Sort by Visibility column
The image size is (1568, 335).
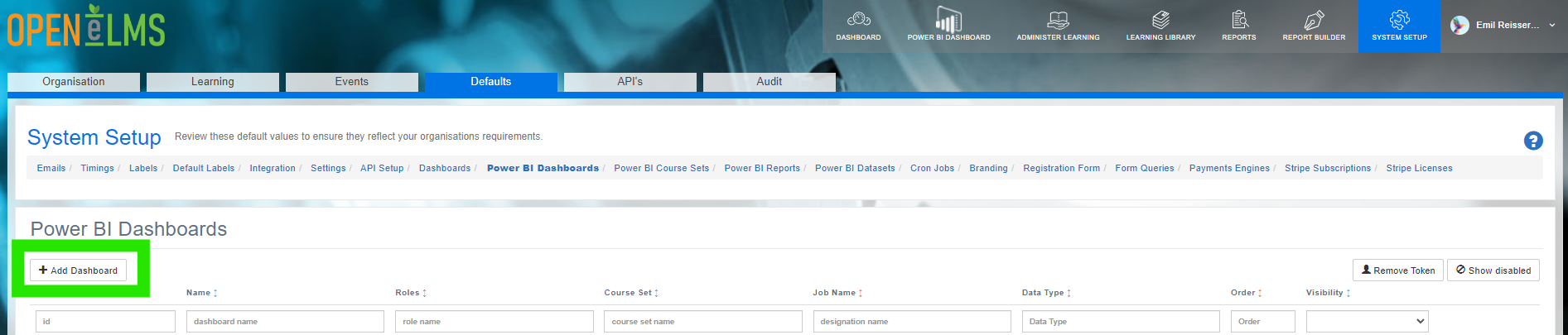[x=1328, y=293]
